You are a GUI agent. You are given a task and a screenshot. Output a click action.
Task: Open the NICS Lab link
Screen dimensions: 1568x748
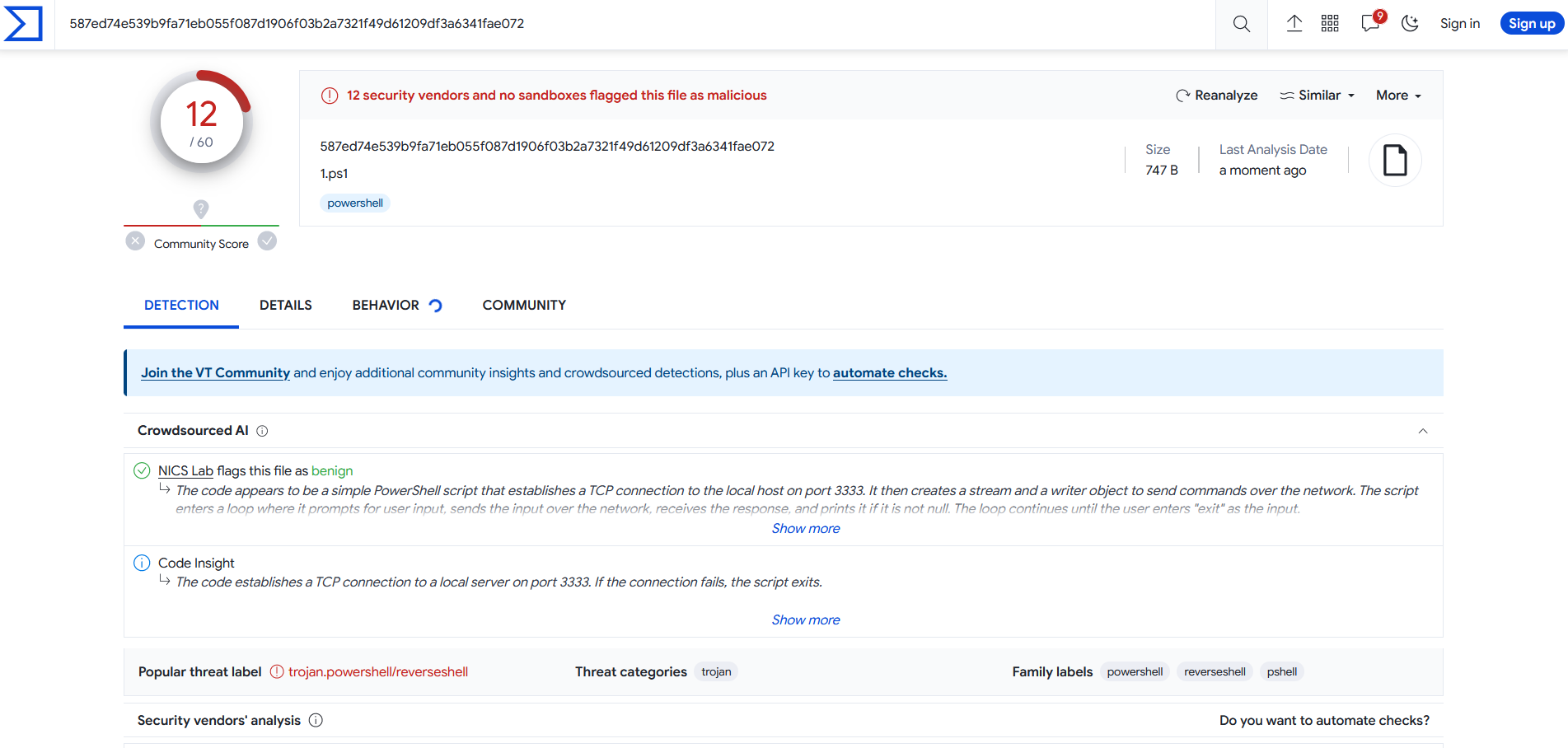[185, 471]
